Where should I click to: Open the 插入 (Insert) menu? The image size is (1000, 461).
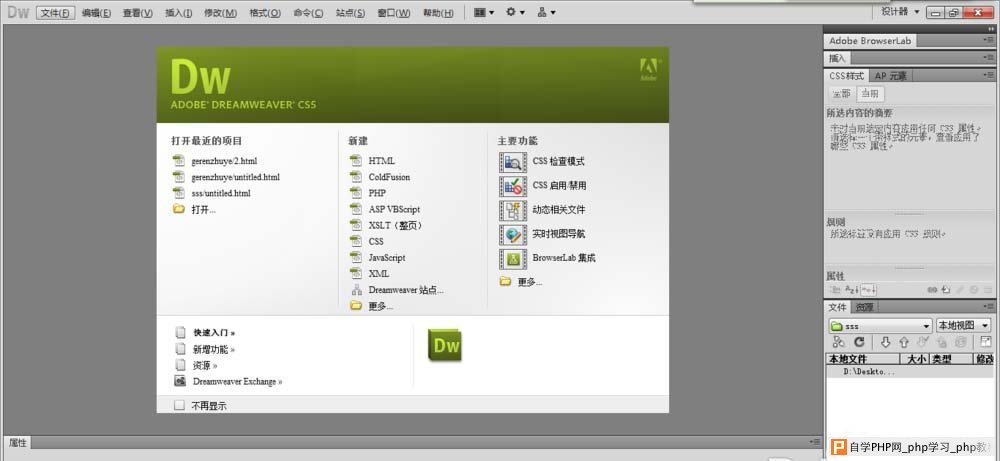pyautogui.click(x=179, y=12)
